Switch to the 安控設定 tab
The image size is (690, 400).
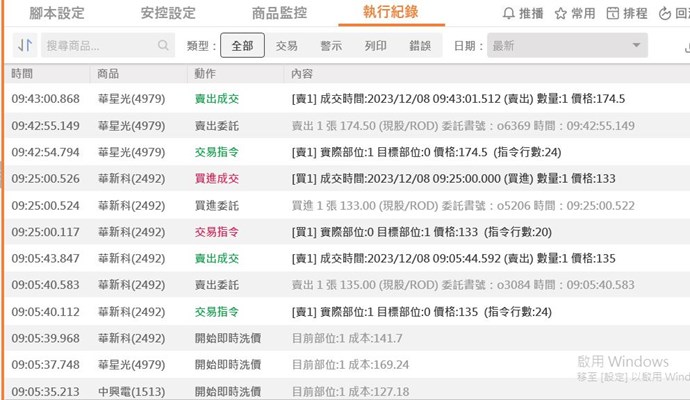point(167,14)
